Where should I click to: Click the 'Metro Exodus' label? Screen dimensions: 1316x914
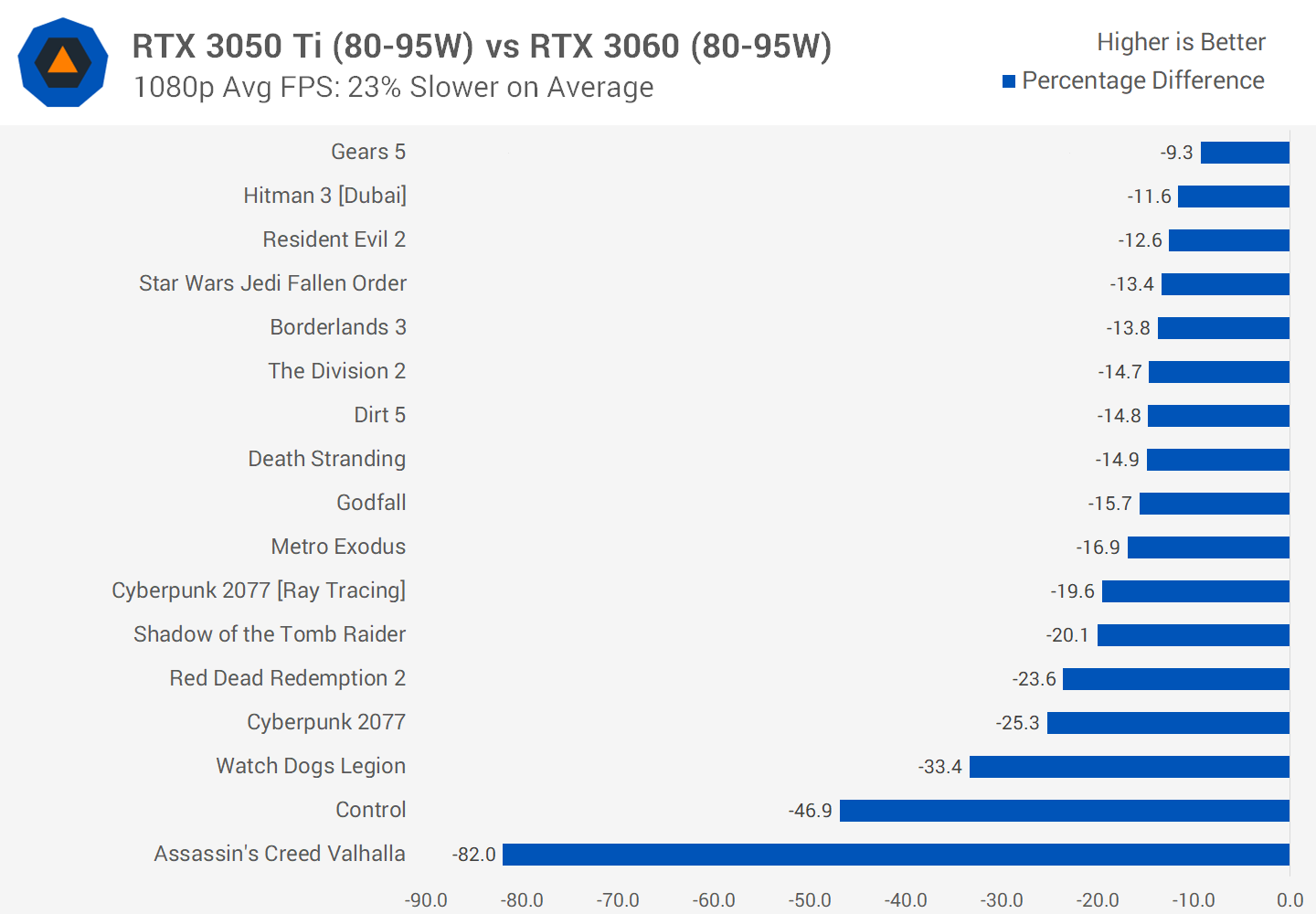338,547
